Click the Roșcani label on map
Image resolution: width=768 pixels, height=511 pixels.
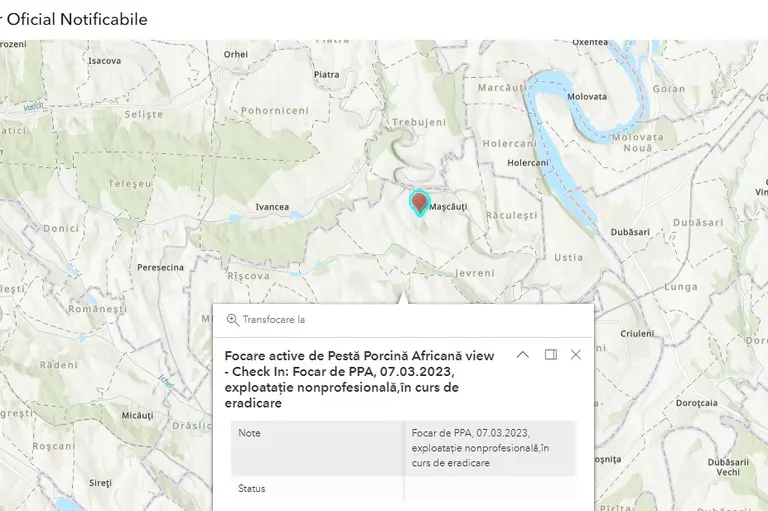(x=54, y=446)
